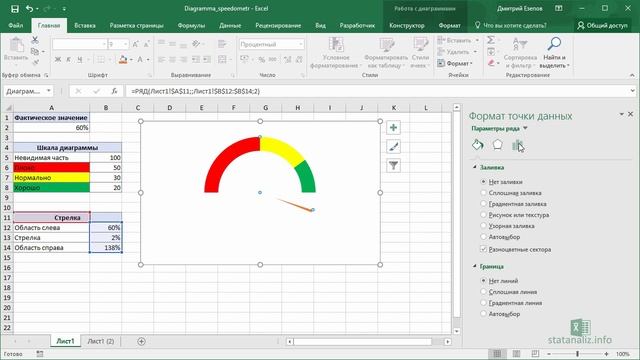Click the Italic К icon
The height and width of the screenshot is (360, 640).
[x=68, y=60]
